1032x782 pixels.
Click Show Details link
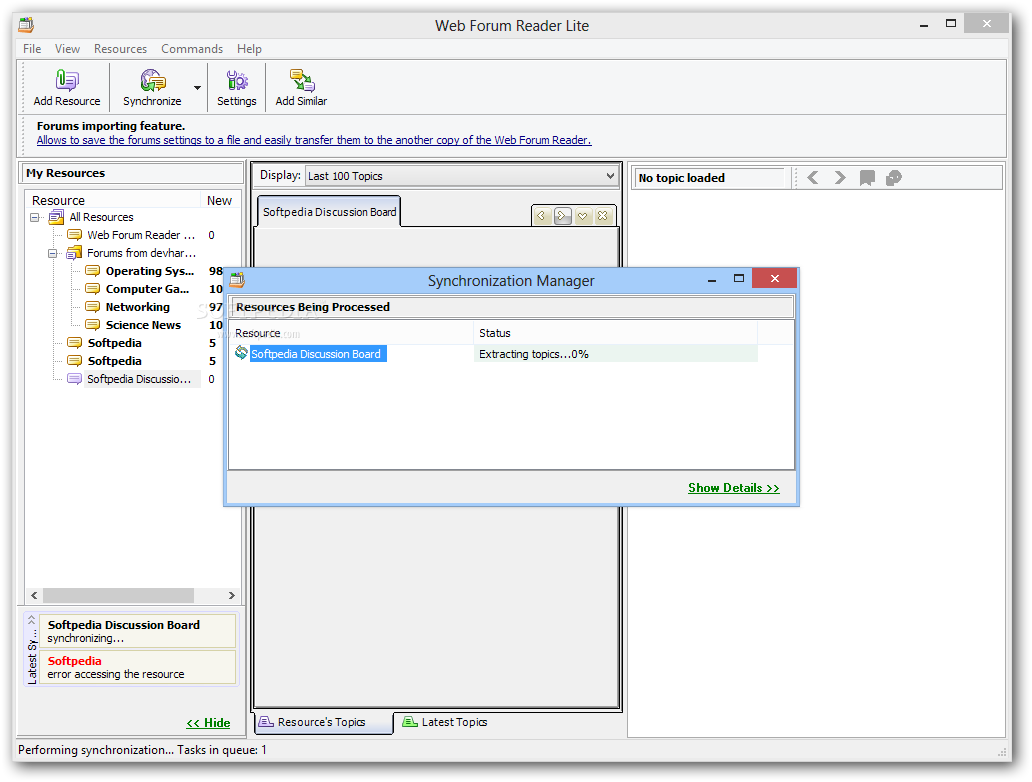tap(734, 488)
